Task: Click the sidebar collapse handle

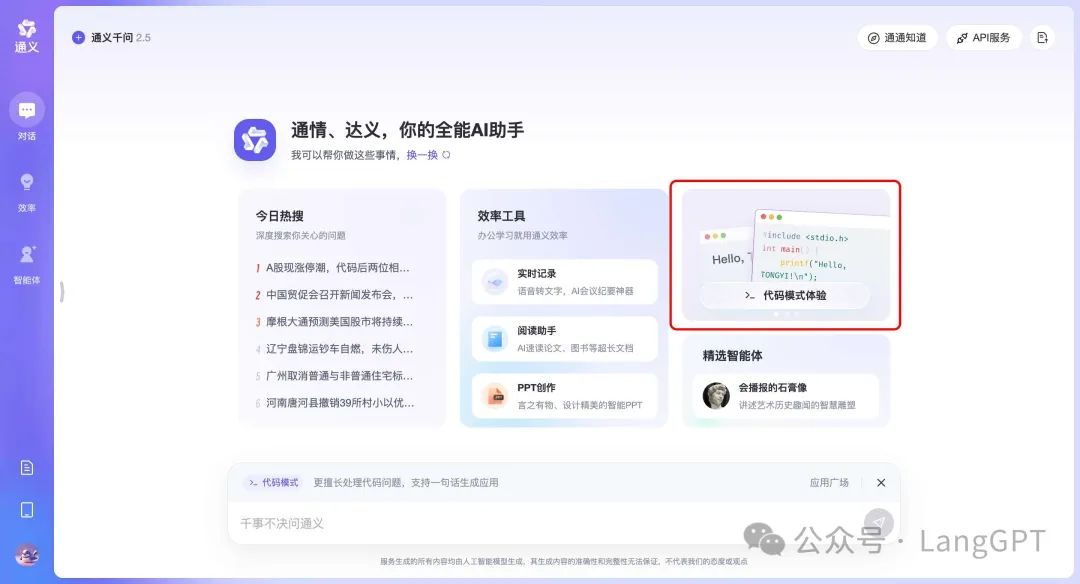Action: point(62,292)
